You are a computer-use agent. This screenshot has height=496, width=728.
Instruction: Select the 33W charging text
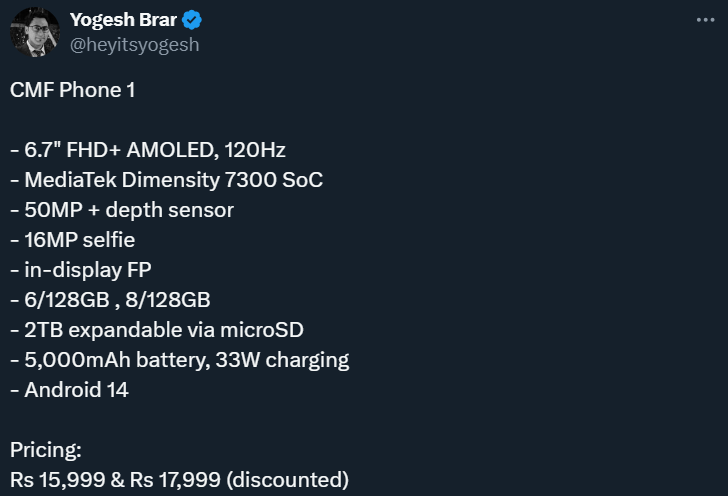coord(282,360)
